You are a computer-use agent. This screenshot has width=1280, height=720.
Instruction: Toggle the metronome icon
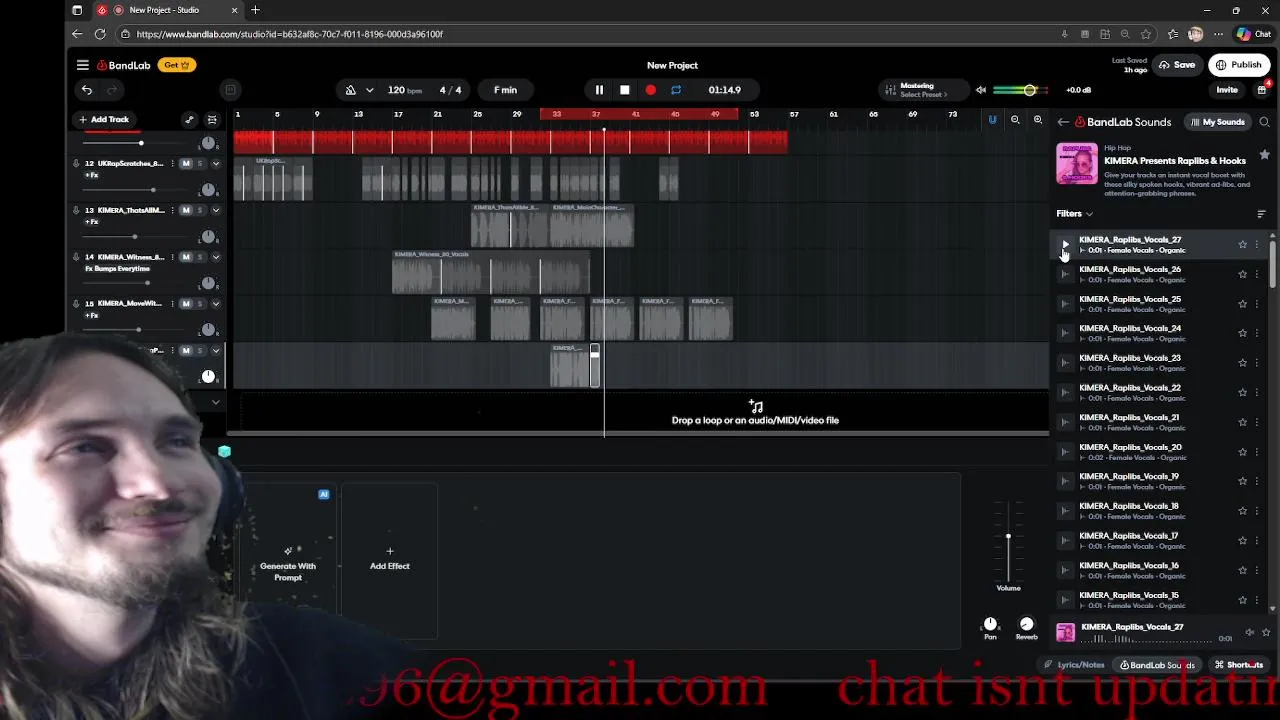(351, 90)
